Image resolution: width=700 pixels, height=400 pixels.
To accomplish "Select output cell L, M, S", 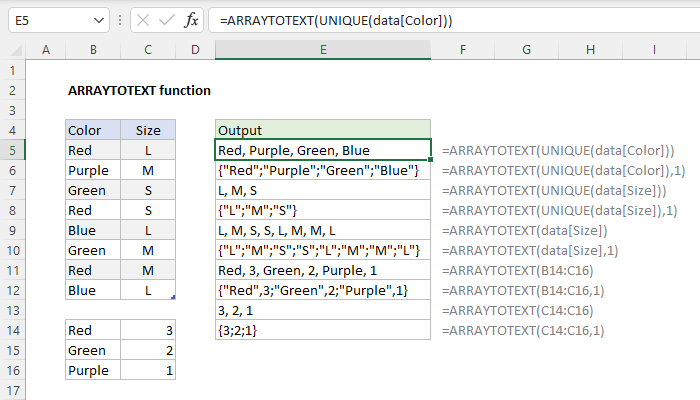I will [323, 191].
